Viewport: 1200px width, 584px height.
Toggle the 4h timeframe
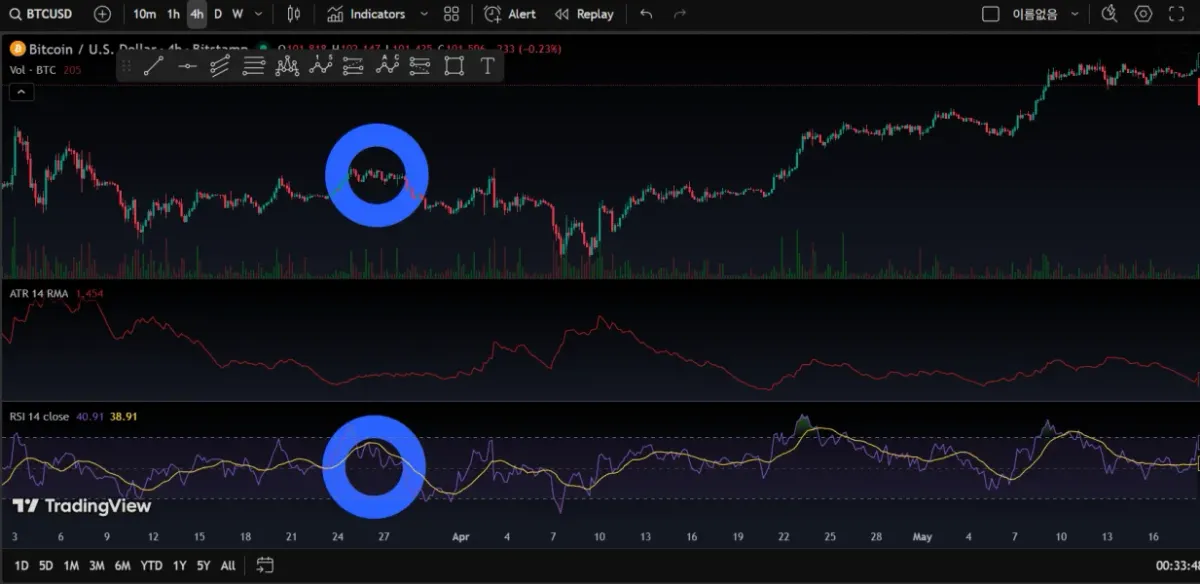pyautogui.click(x=196, y=14)
